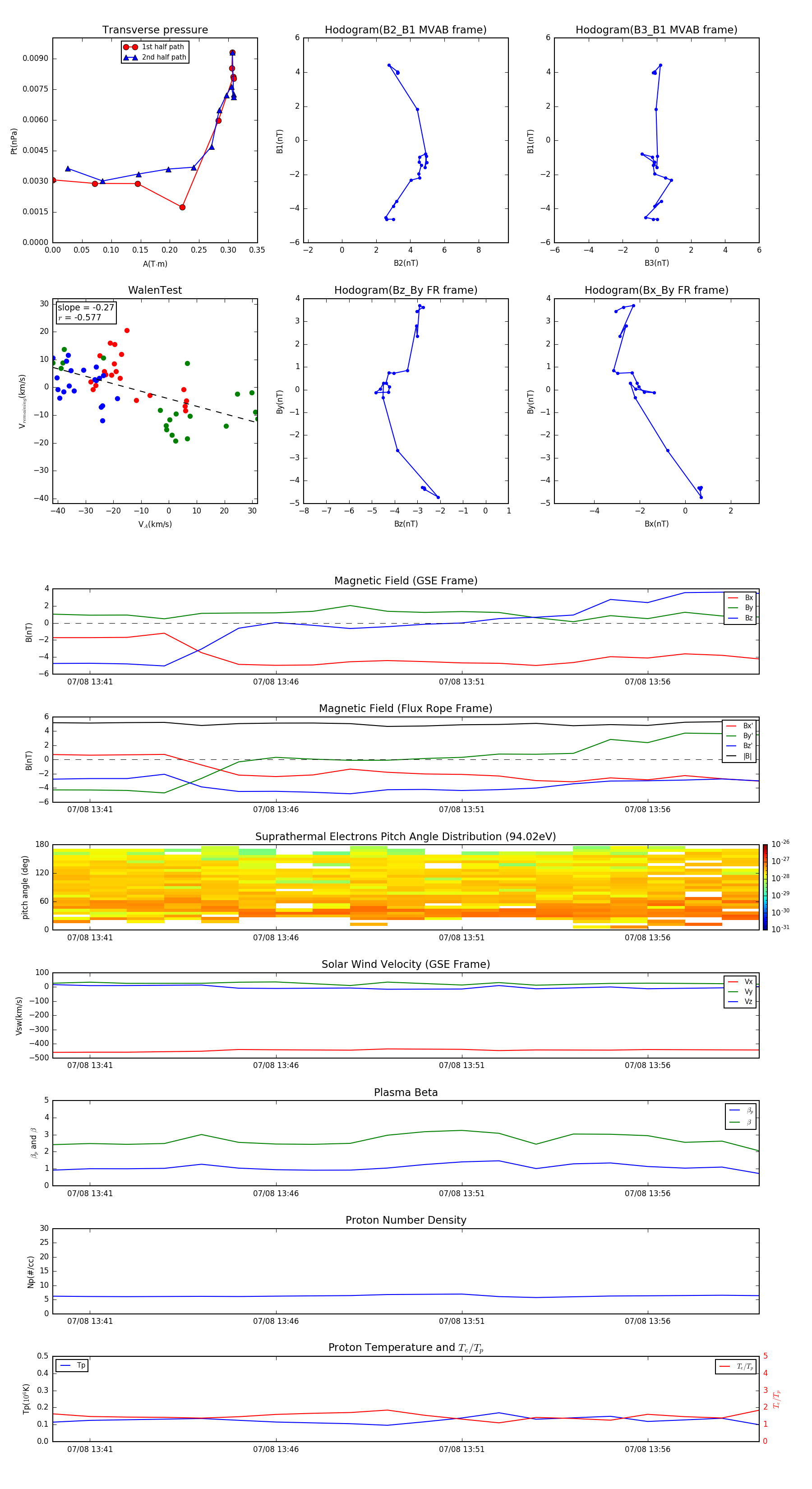The height and width of the screenshot is (1489, 812).
Task: Click the 'A(T·m)' x-axis label
Action: tap(155, 264)
